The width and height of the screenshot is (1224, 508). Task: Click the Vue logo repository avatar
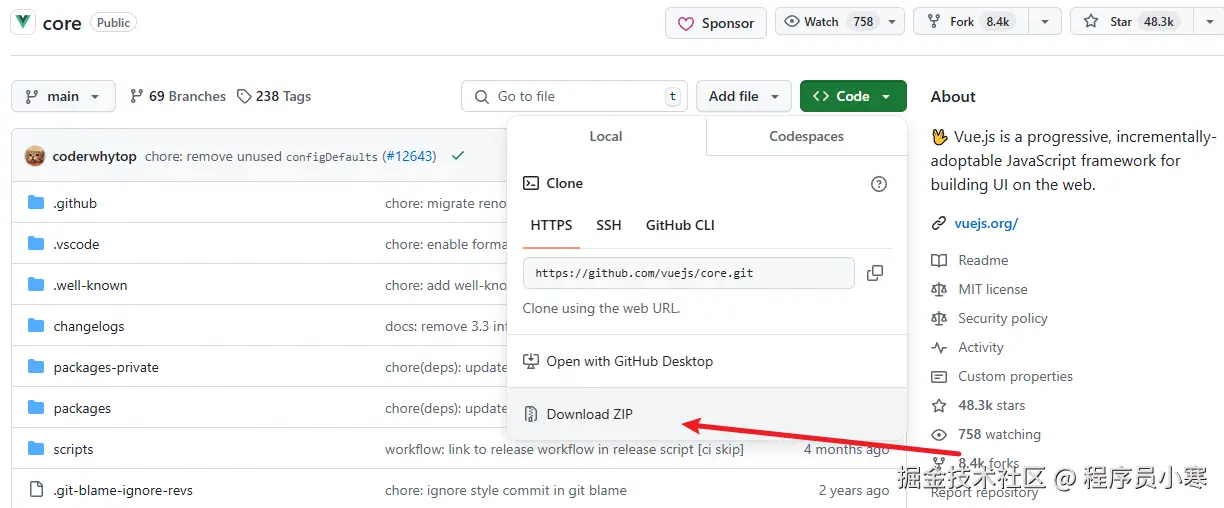[22, 22]
